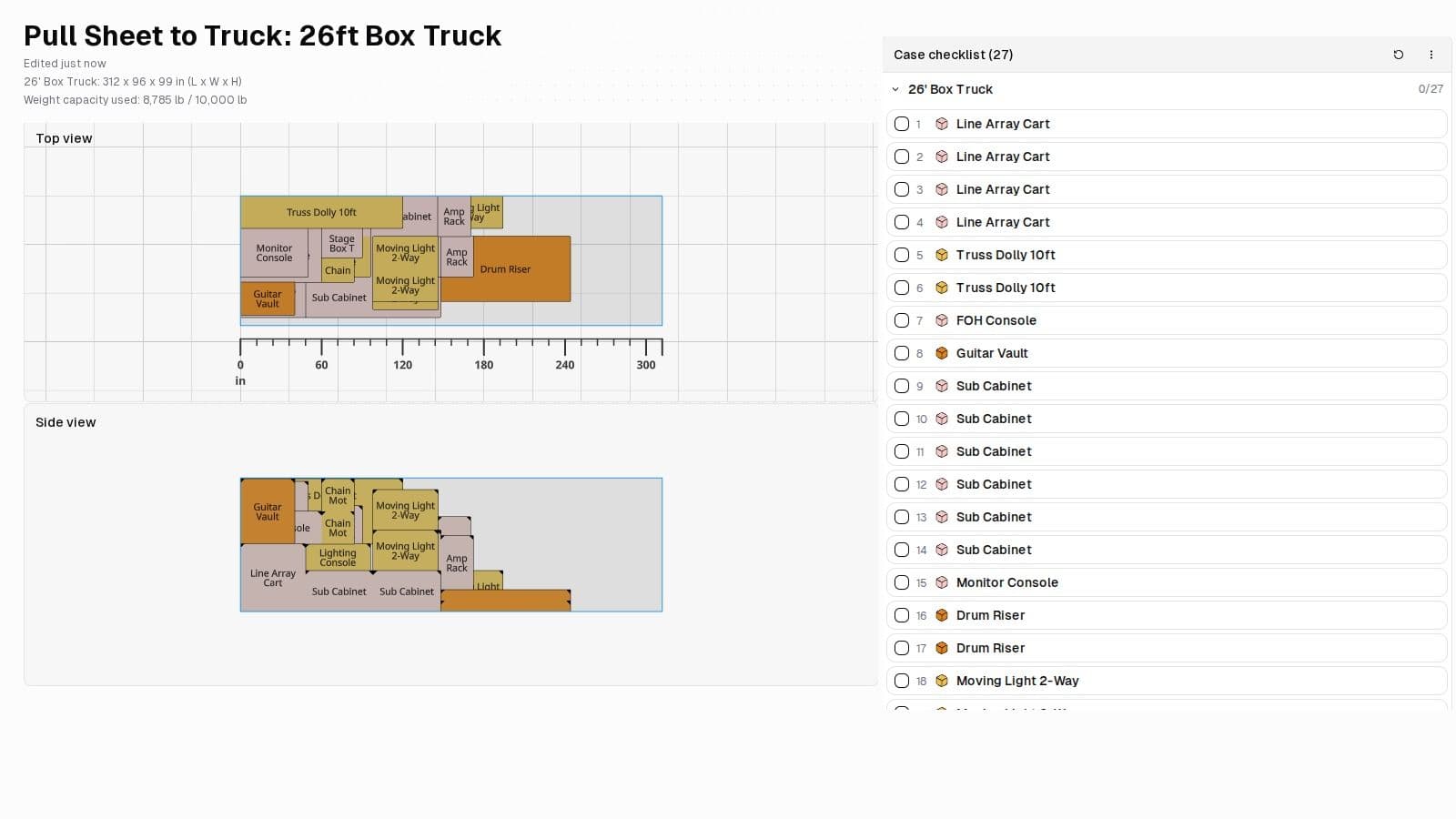Click the row 6 Truss Dolly 10ft box icon
The image size is (1456, 819).
tap(942, 288)
